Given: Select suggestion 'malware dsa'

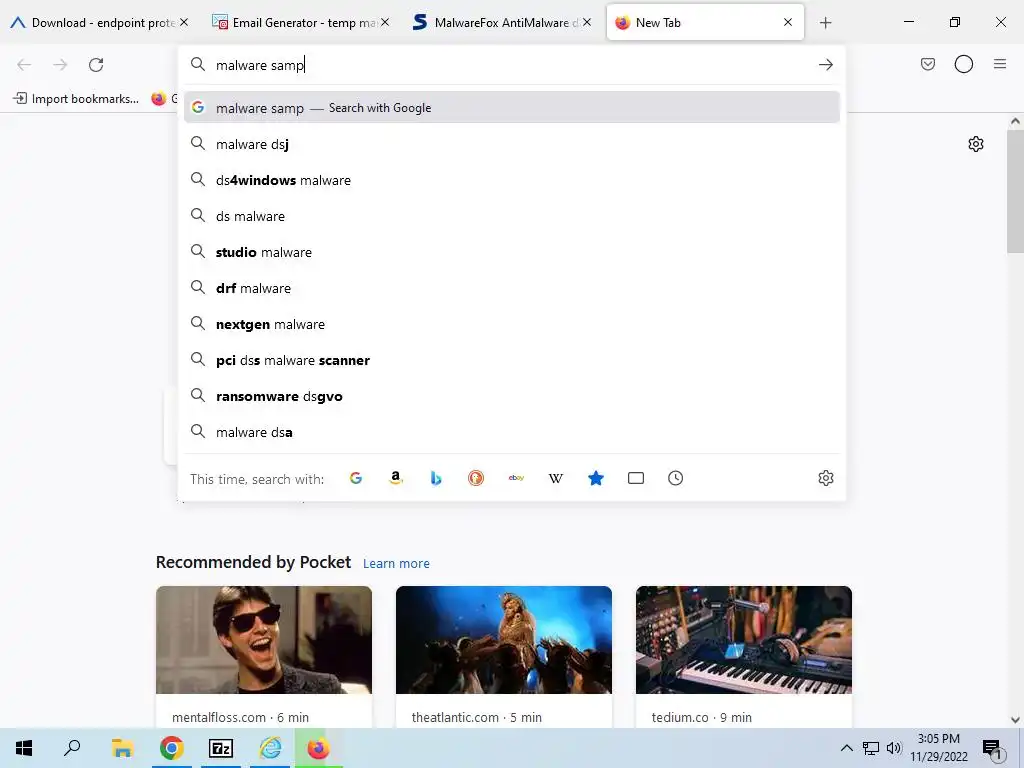Looking at the screenshot, I should (511, 432).
